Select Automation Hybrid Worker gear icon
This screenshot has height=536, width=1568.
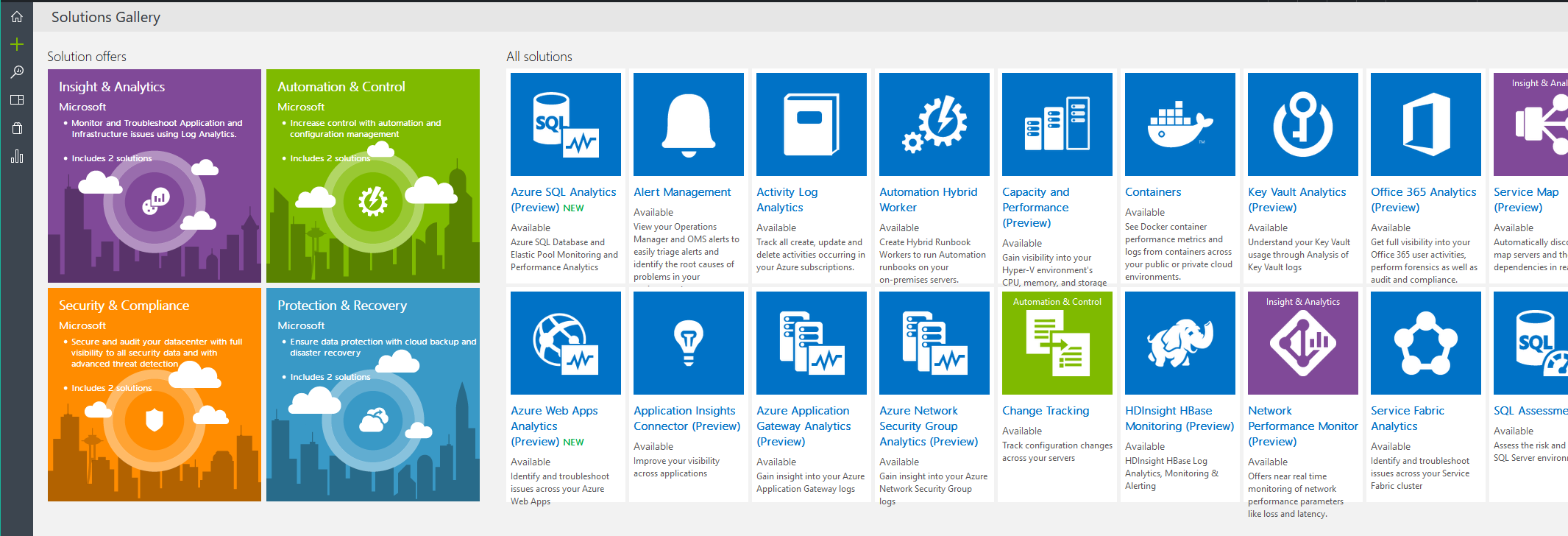click(x=934, y=124)
